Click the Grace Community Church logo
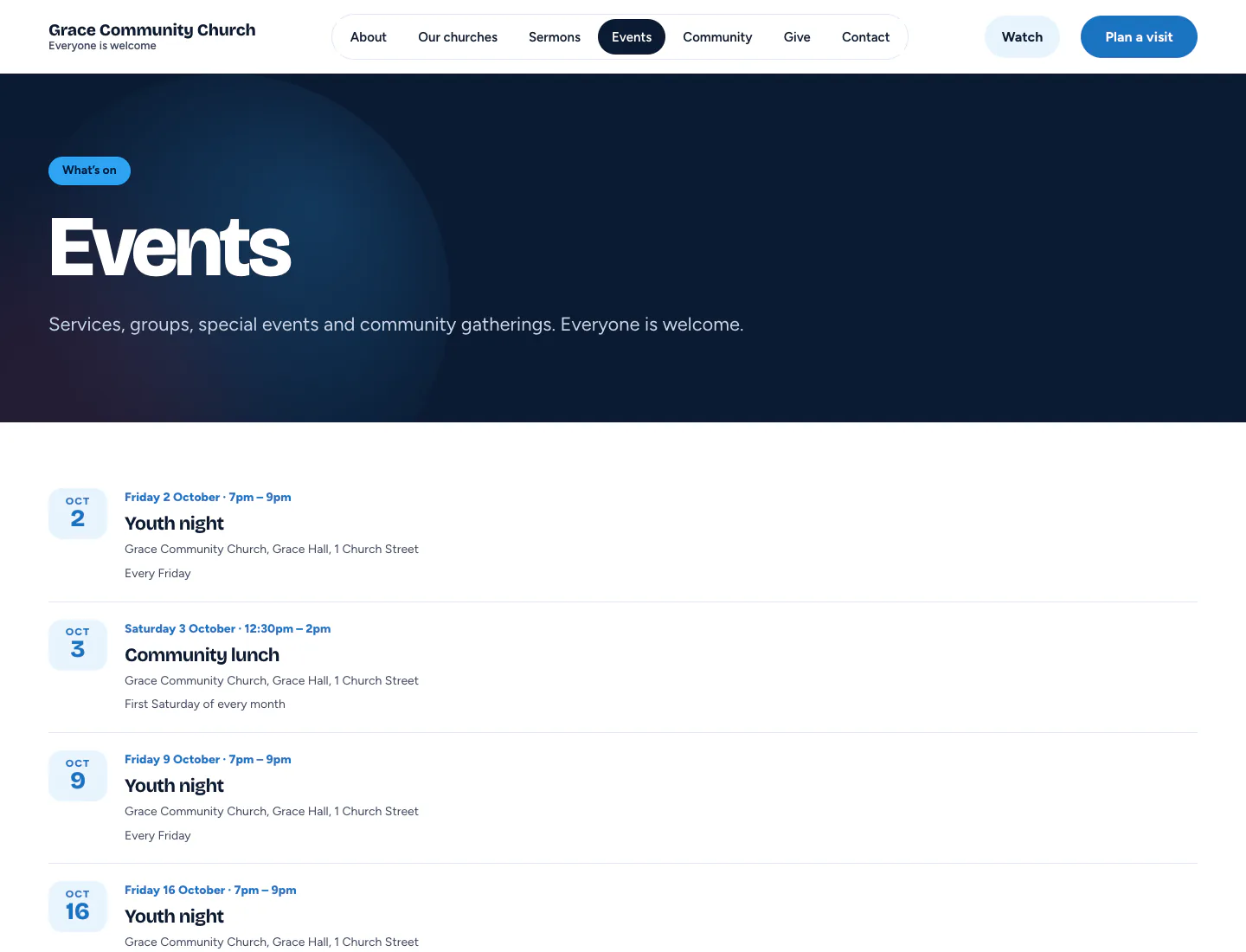Image resolution: width=1246 pixels, height=952 pixels. pos(152,36)
